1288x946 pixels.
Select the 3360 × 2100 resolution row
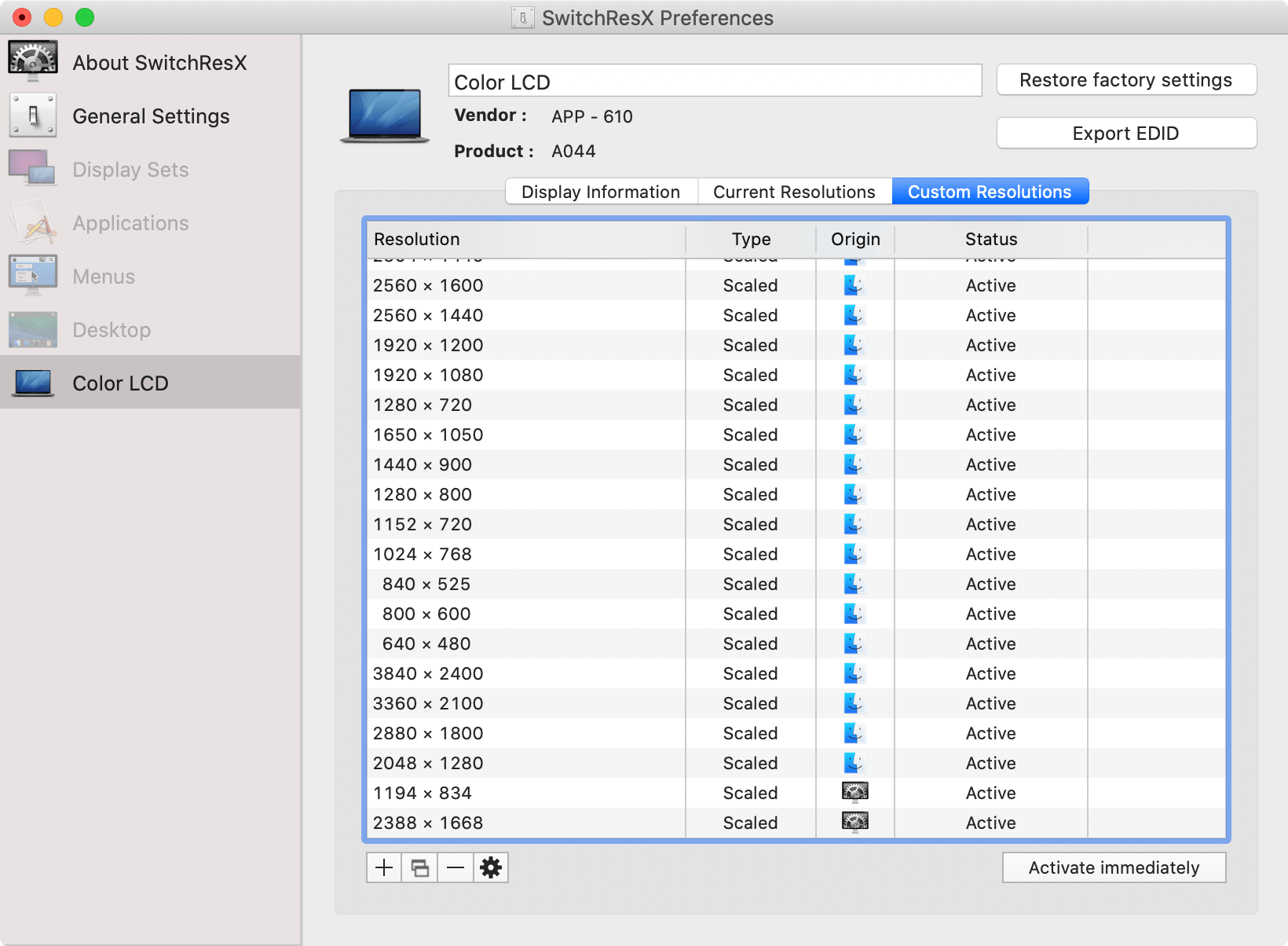pyautogui.click(x=796, y=703)
